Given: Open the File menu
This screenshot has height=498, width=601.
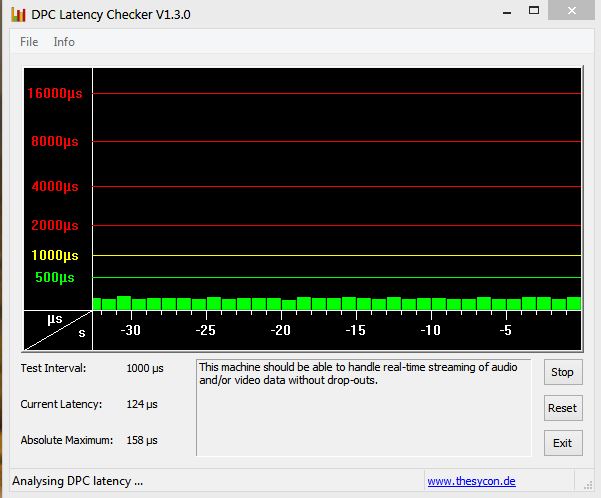Looking at the screenshot, I should click(29, 42).
